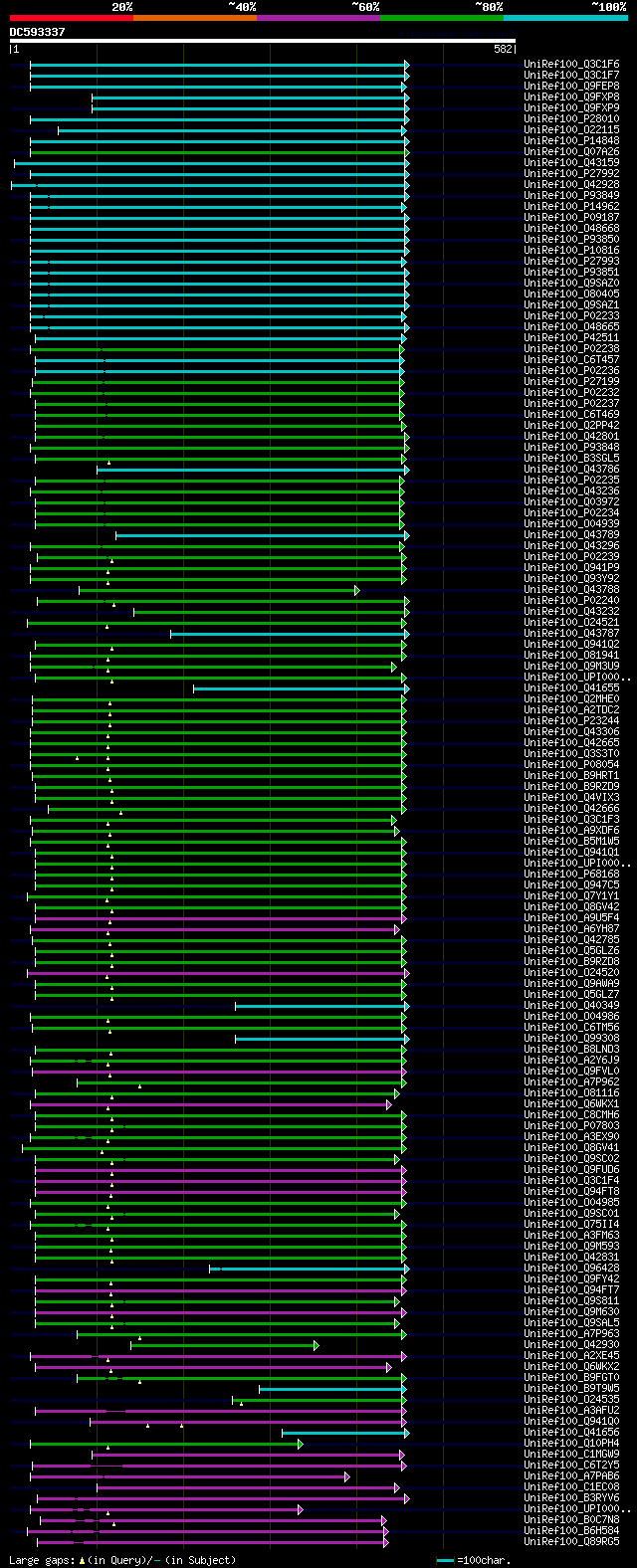
Task: Select label UniRef100_Q89RG5
Action: [x=571, y=1542]
